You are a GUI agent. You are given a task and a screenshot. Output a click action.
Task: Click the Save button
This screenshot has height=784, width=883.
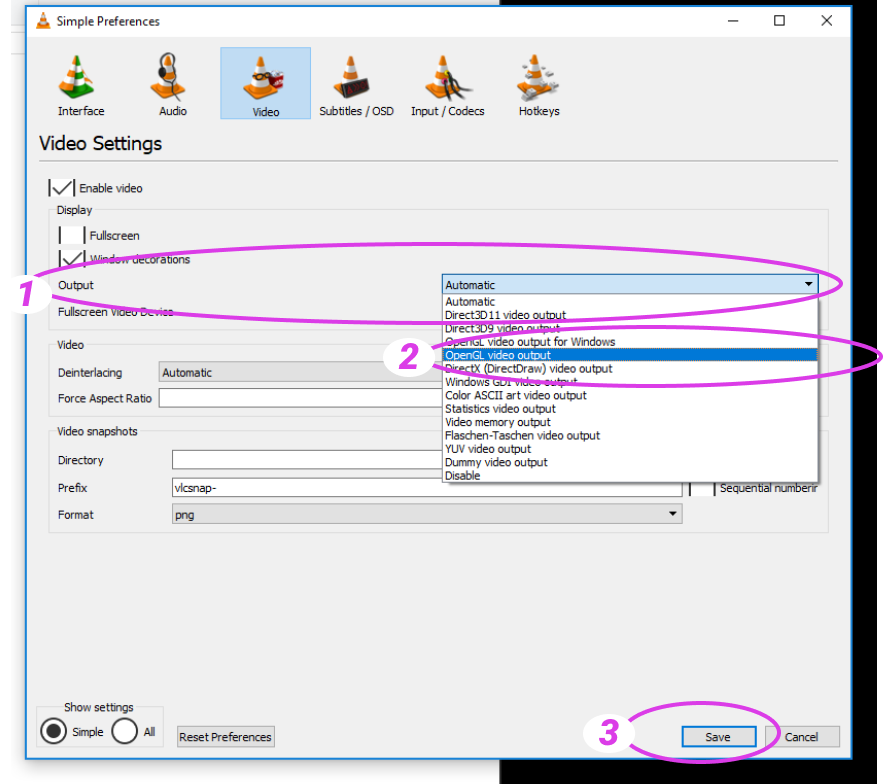tap(718, 737)
